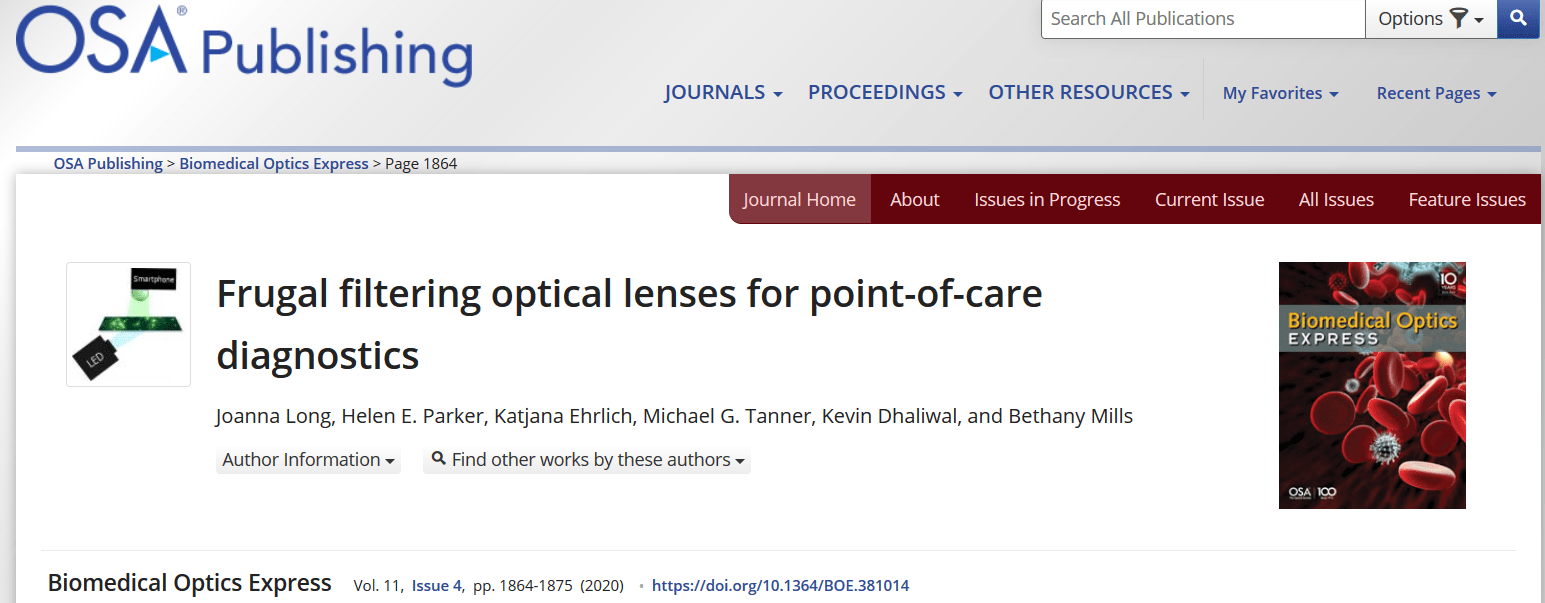Open the search Options filter dropdown
Screen dimensions: 1545x603
coord(1430,19)
